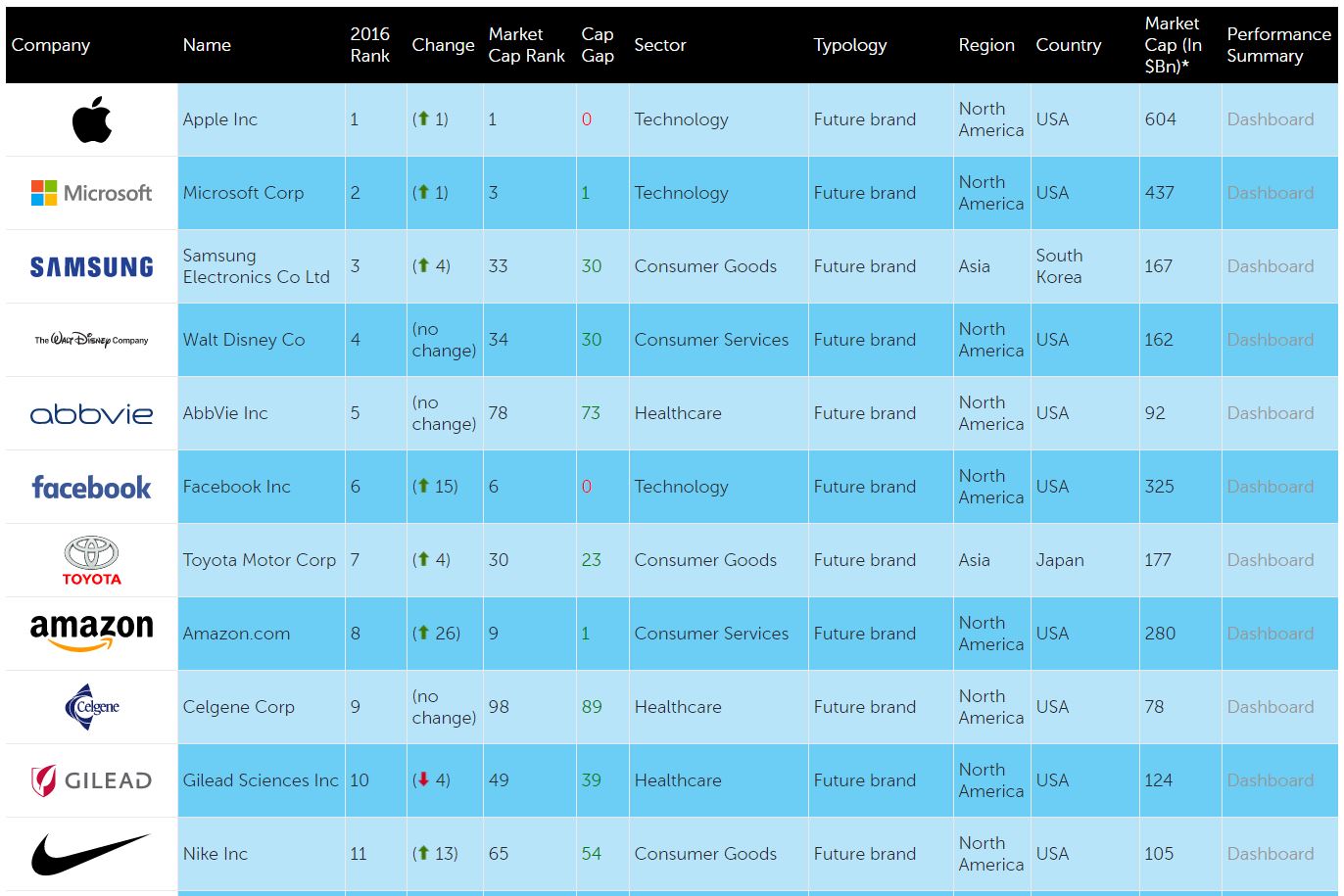The height and width of the screenshot is (896, 1344).
Task: Click the Microsoft logo
Action: coord(91,193)
